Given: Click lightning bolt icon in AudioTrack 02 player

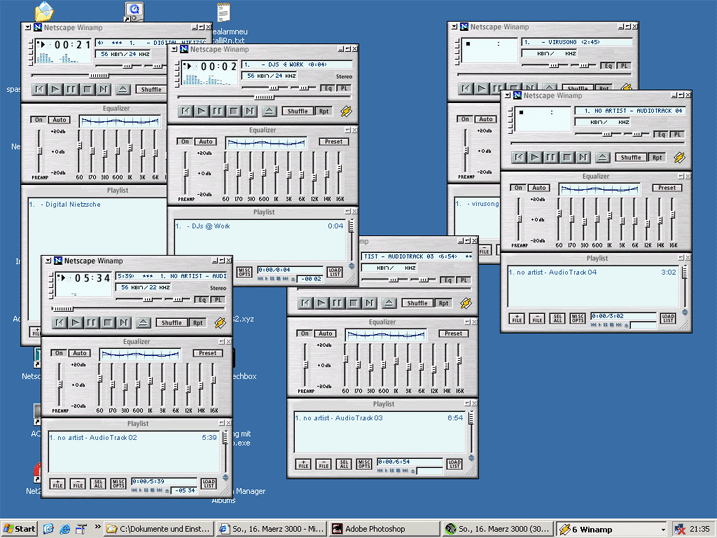Looking at the screenshot, I should [220, 323].
